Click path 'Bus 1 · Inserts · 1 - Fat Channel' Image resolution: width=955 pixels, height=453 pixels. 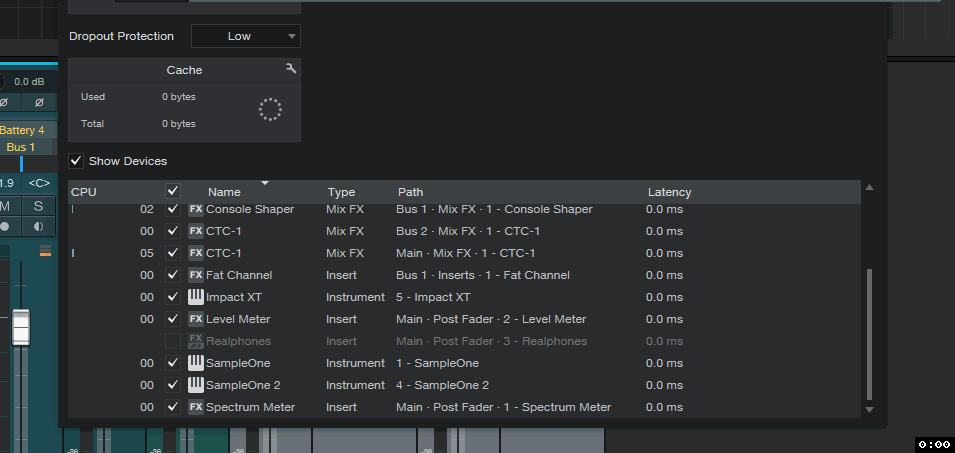(482, 275)
